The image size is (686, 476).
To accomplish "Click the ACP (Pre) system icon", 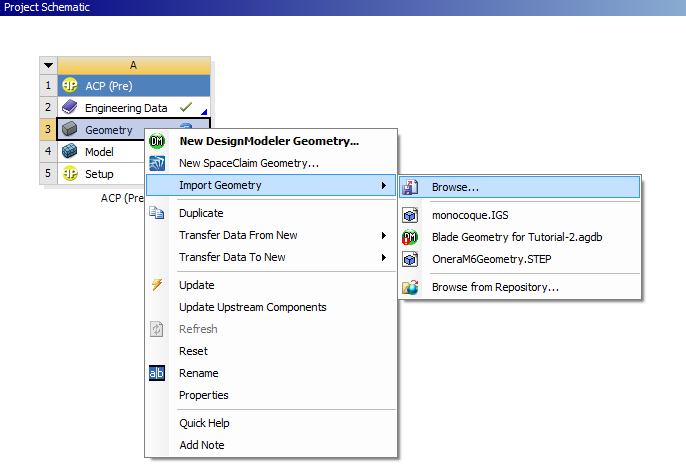I will pos(70,85).
